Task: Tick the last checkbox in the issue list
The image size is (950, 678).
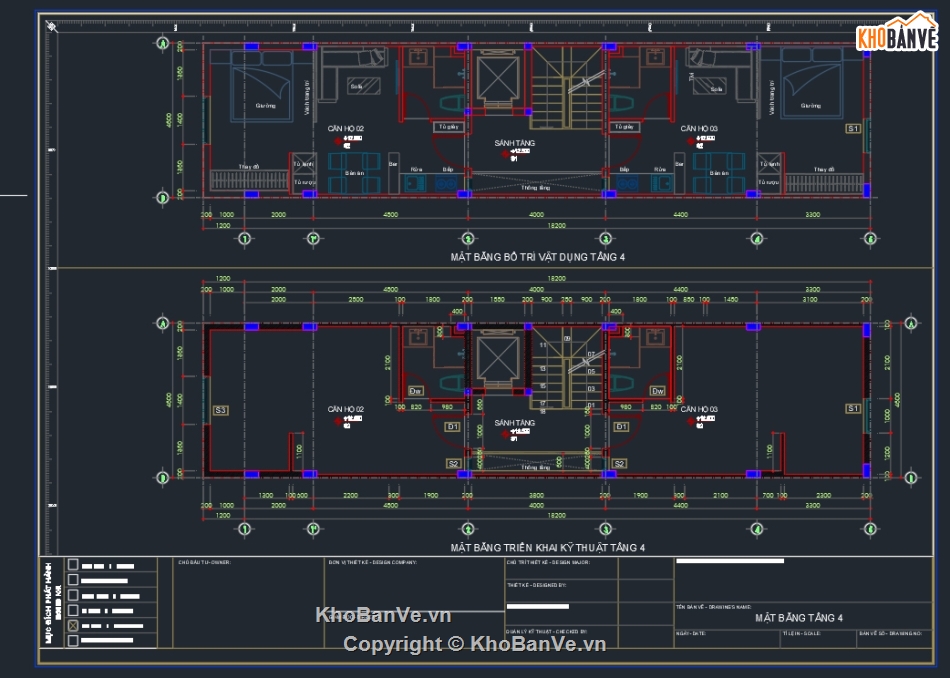Action: tap(72, 642)
